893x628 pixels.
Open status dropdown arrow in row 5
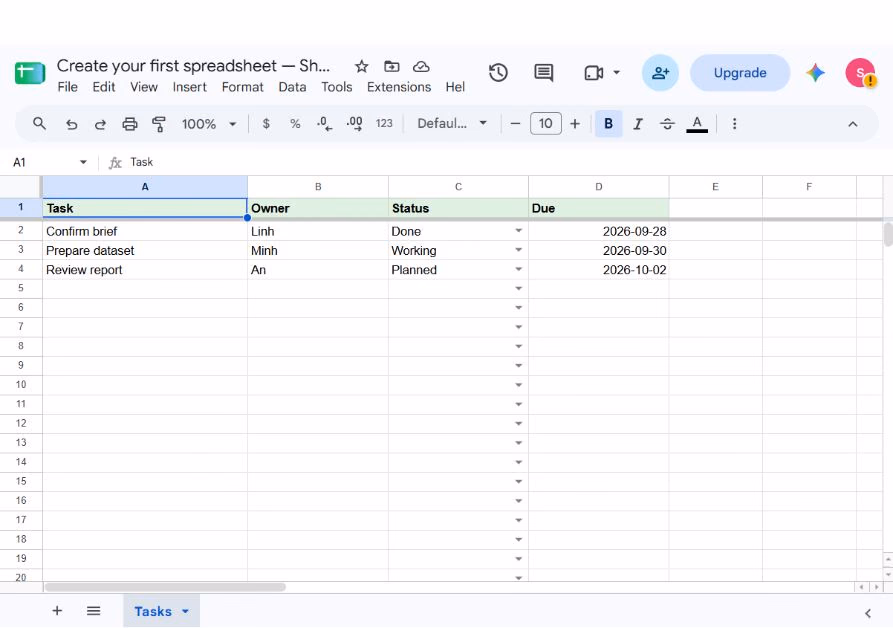(518, 289)
